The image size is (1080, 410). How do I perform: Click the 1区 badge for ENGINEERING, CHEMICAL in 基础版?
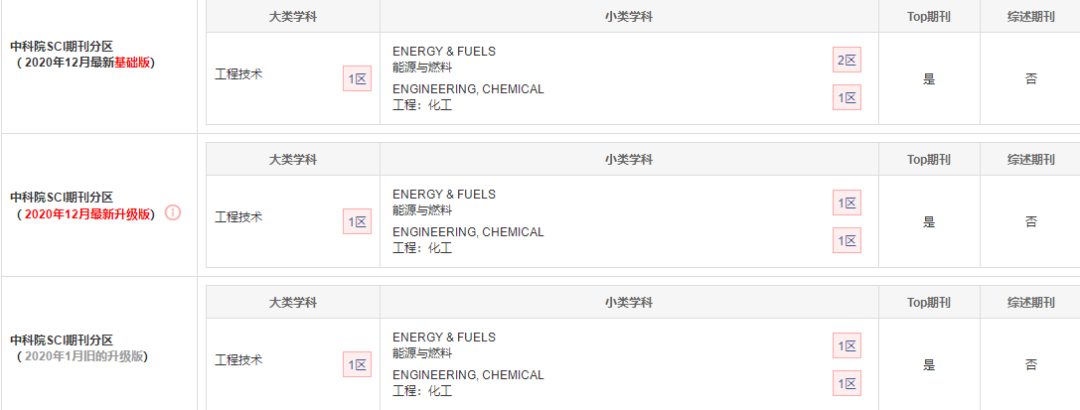(x=847, y=98)
